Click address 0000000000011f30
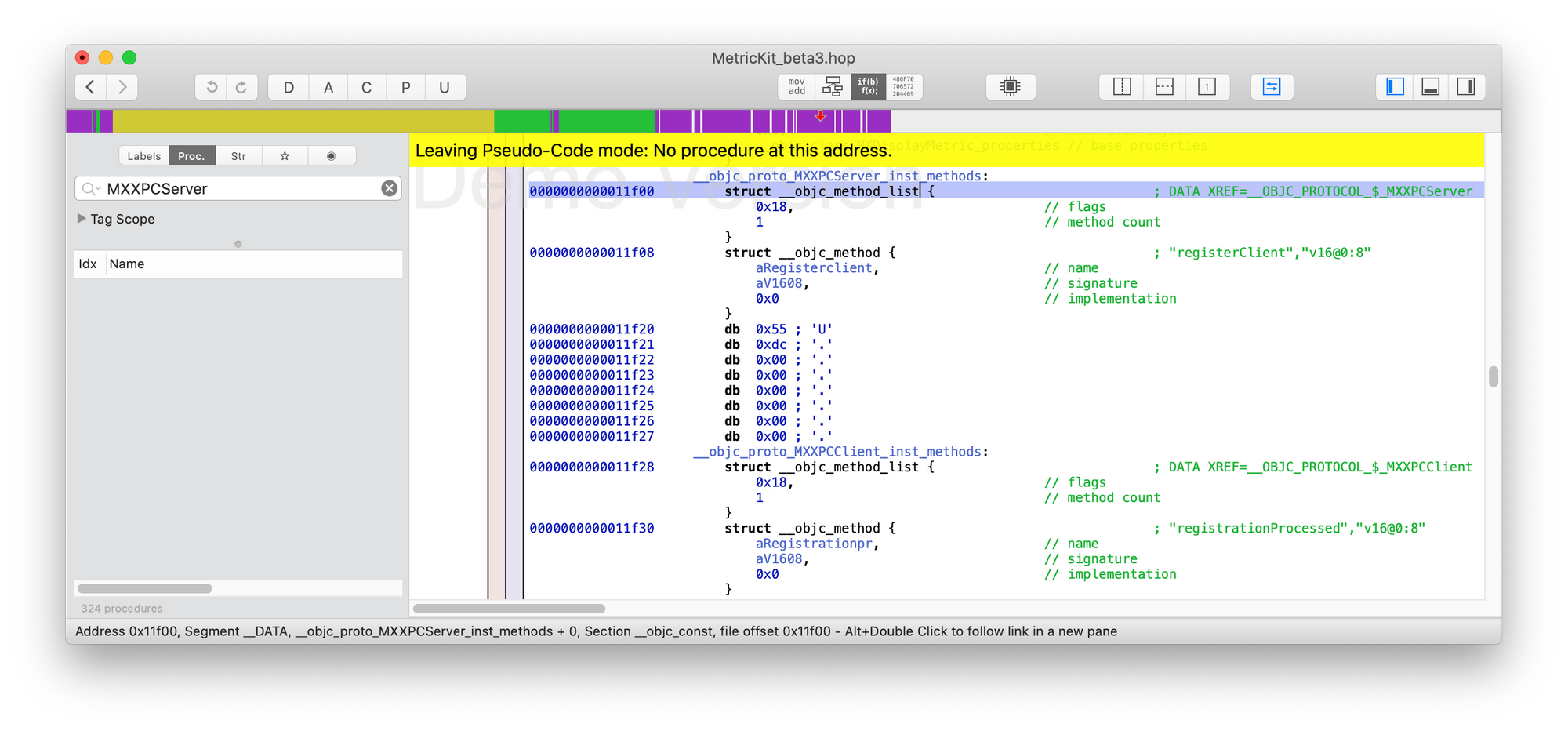 pyautogui.click(x=592, y=529)
